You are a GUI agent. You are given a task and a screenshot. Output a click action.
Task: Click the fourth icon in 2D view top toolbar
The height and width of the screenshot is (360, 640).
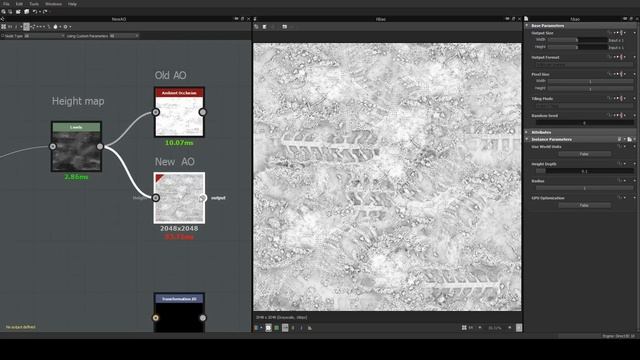coord(284,27)
